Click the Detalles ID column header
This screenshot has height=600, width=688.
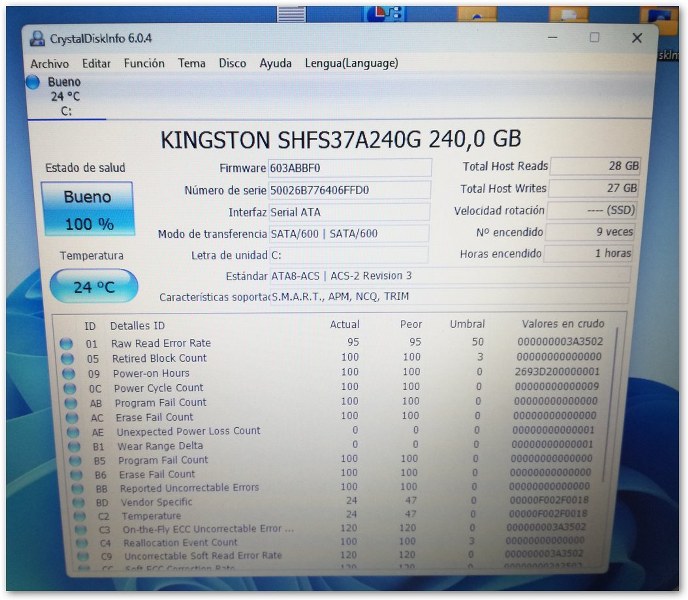pyautogui.click(x=137, y=326)
